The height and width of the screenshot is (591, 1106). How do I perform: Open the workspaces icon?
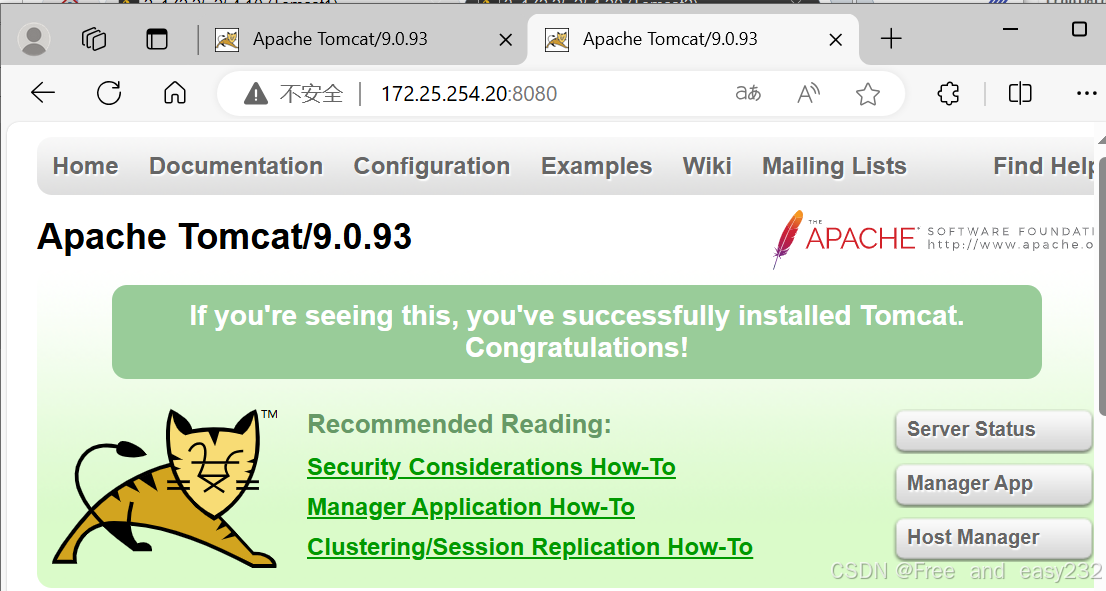coord(94,39)
